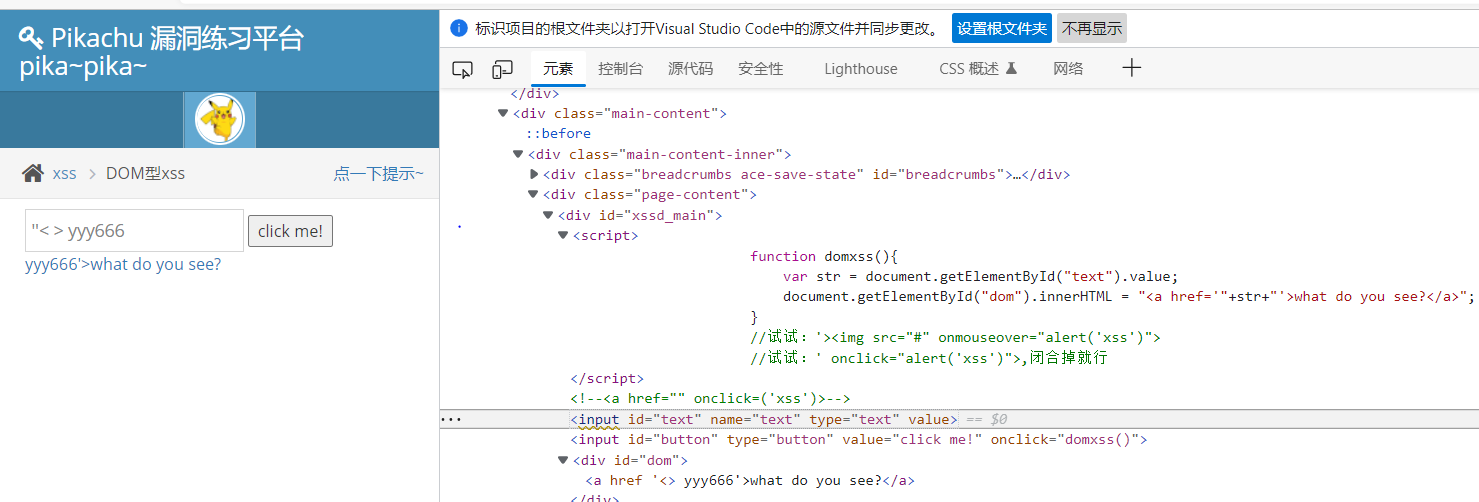Click the 不再显示 button
1479x502 pixels.
(1092, 28)
